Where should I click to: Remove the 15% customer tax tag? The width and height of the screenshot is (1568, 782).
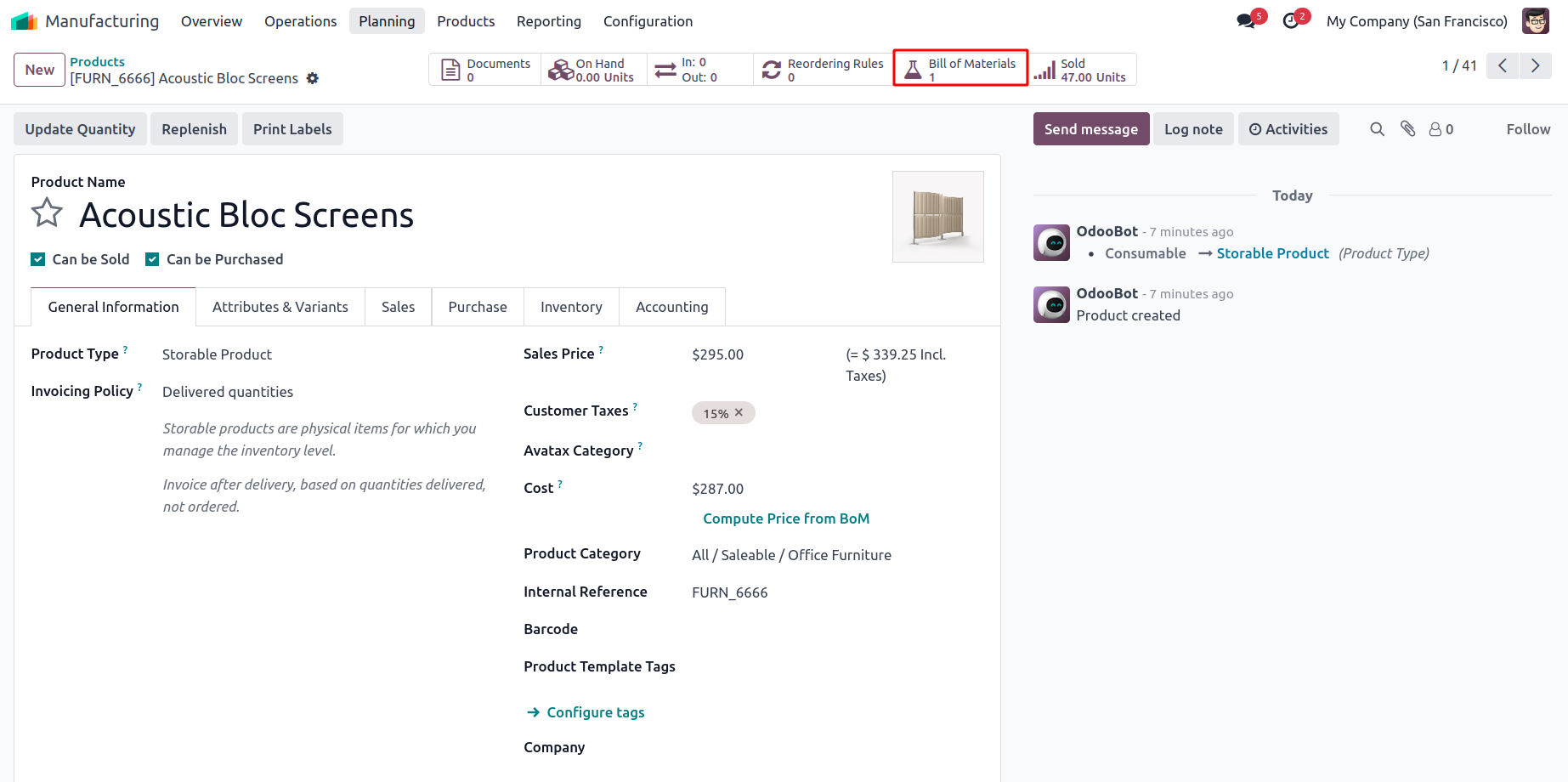739,413
